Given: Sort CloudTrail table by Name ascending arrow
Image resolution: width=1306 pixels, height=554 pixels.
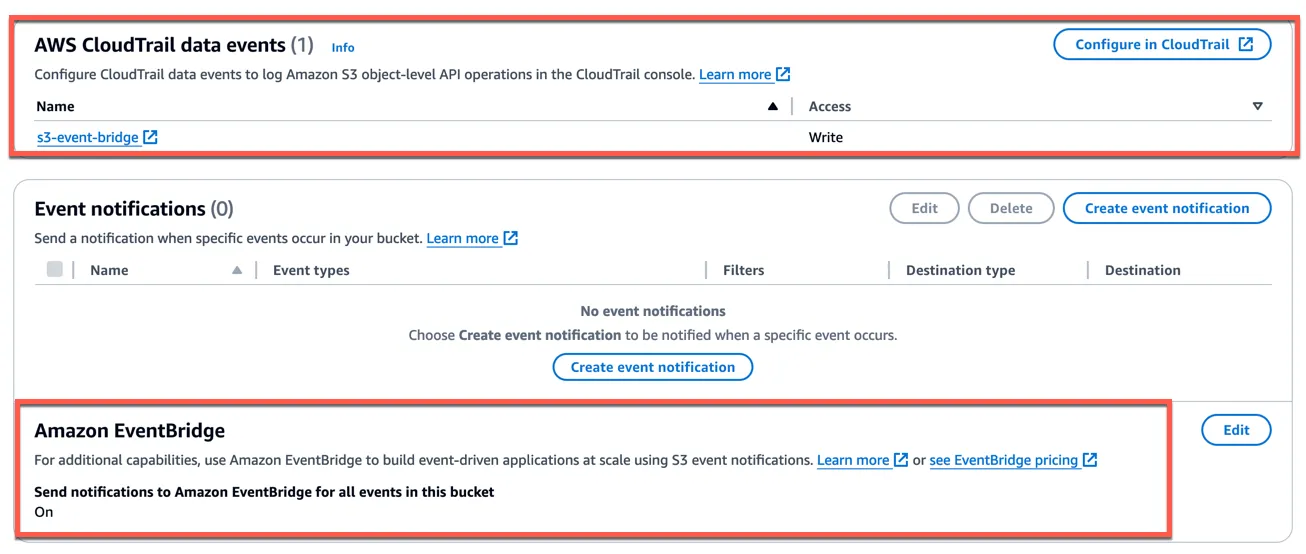Looking at the screenshot, I should click(772, 106).
